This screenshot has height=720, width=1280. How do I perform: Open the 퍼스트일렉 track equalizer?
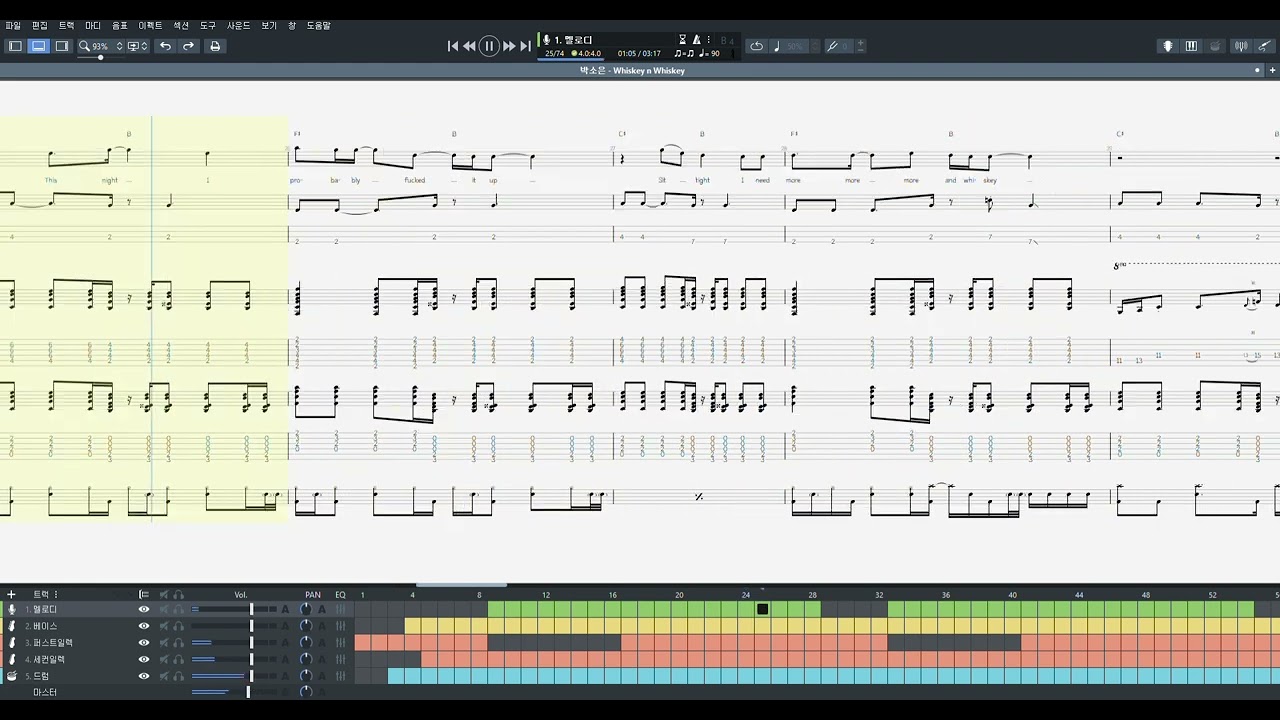coord(341,643)
